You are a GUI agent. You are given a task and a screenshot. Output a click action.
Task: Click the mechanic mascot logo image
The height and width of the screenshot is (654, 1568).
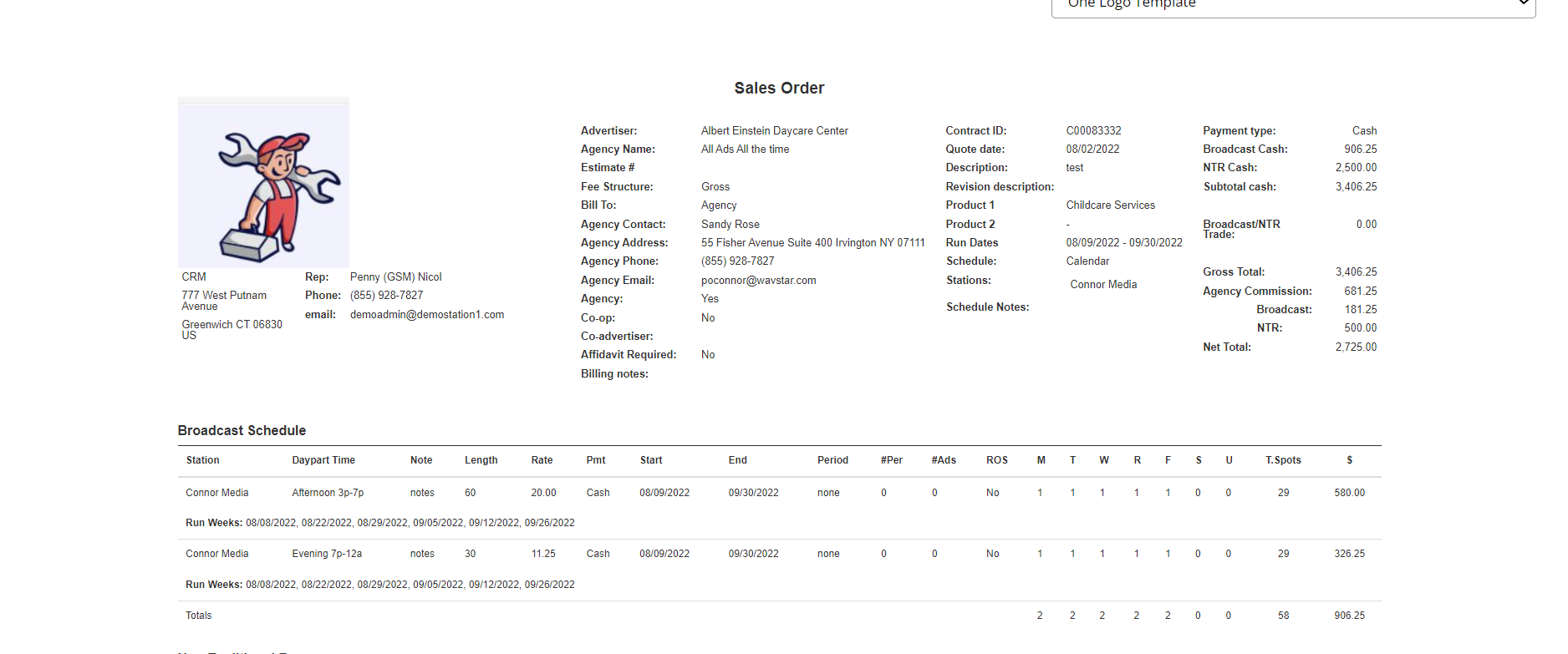(x=263, y=183)
